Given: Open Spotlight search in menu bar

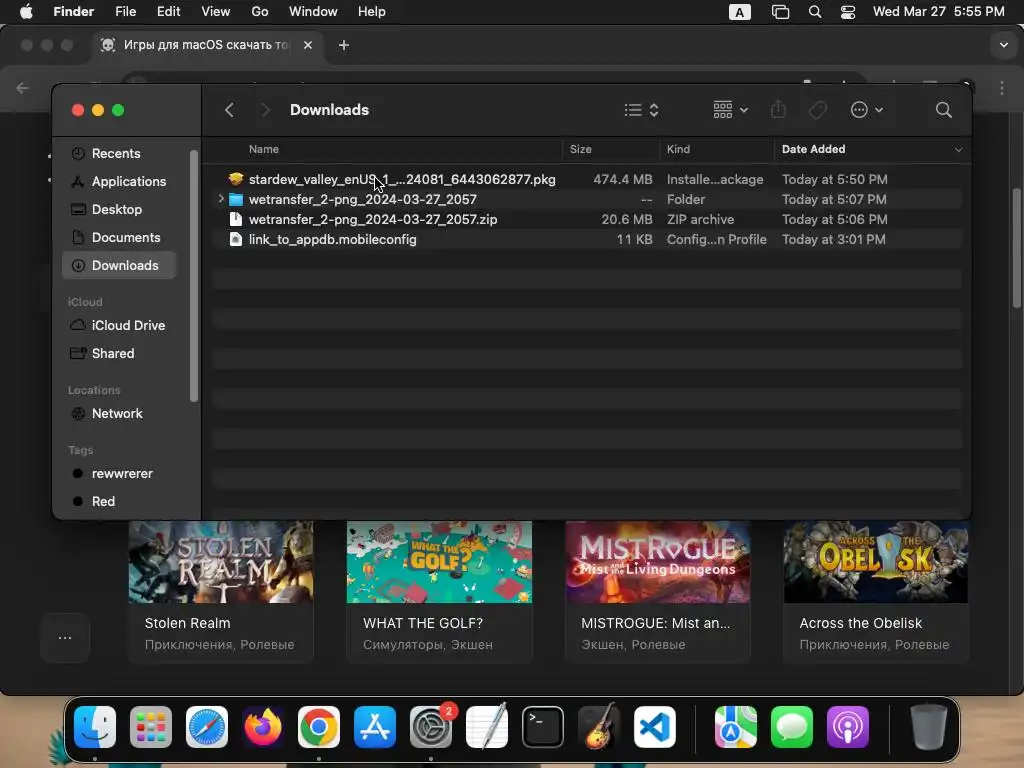Looking at the screenshot, I should (814, 12).
